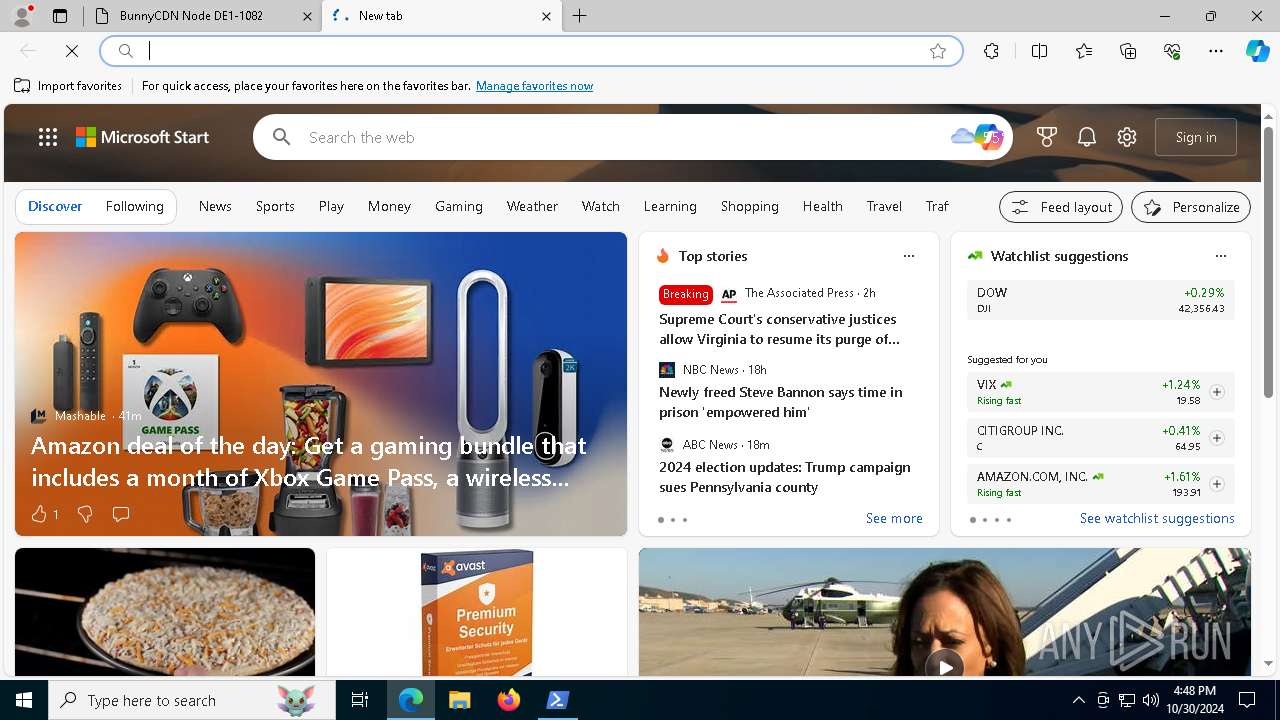
Task: Open the Avast Premium Security ad card
Action: pyautogui.click(x=477, y=612)
